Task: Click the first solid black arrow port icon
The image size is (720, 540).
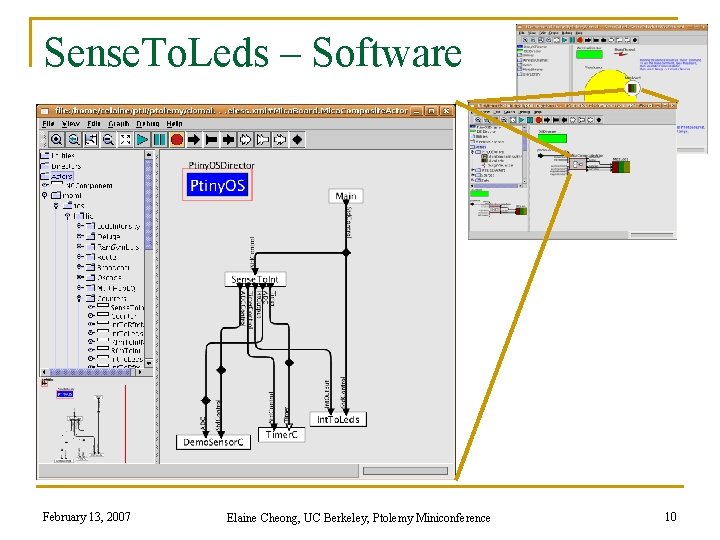Action: pyautogui.click(x=194, y=139)
